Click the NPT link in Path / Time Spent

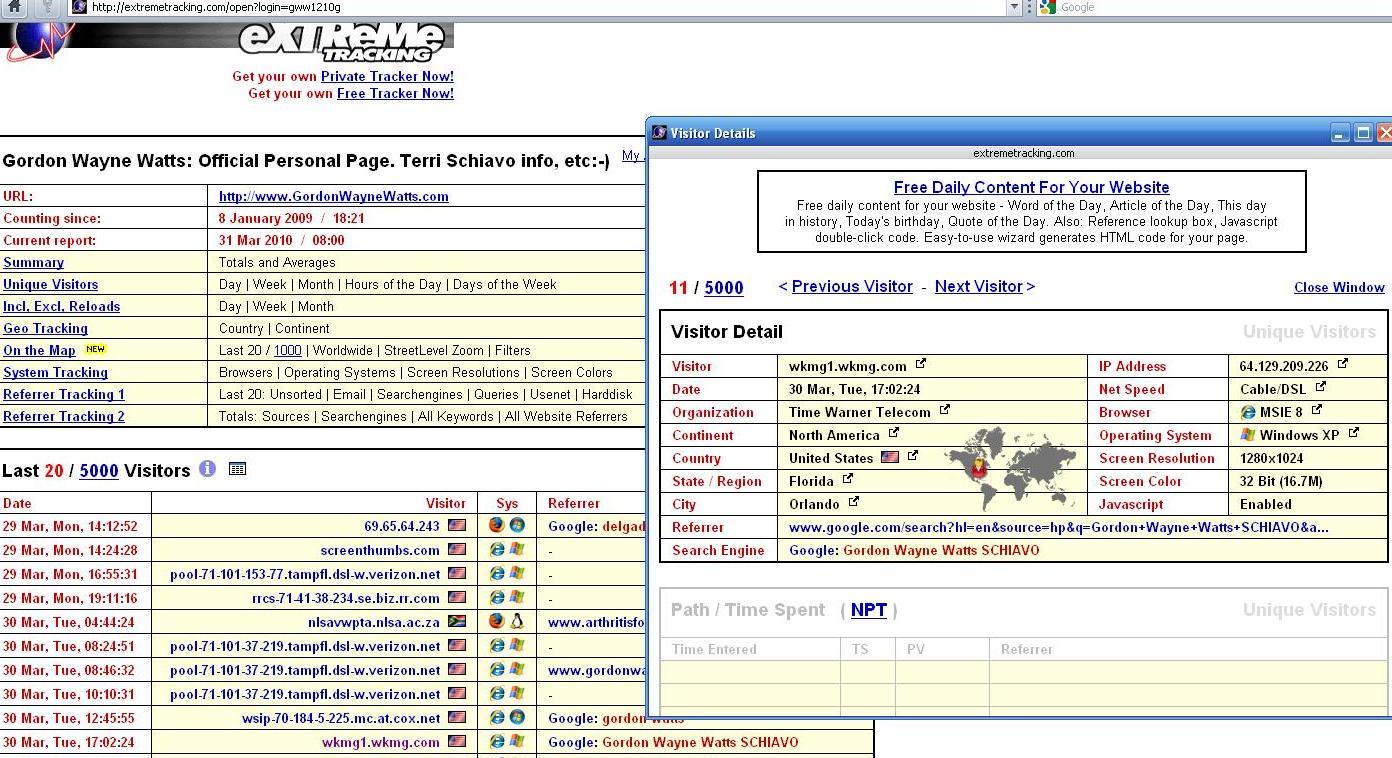pyautogui.click(x=869, y=609)
